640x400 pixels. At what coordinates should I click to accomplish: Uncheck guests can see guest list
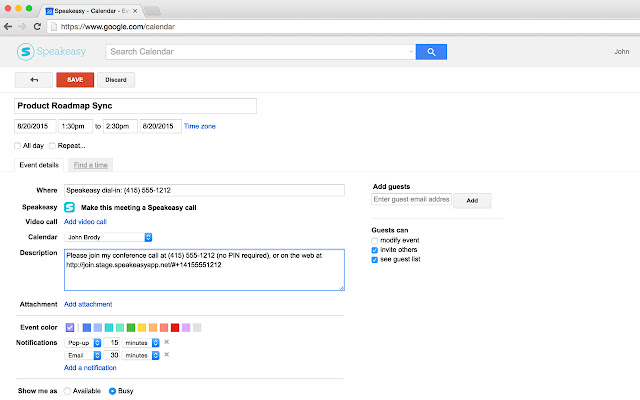pyautogui.click(x=375, y=260)
